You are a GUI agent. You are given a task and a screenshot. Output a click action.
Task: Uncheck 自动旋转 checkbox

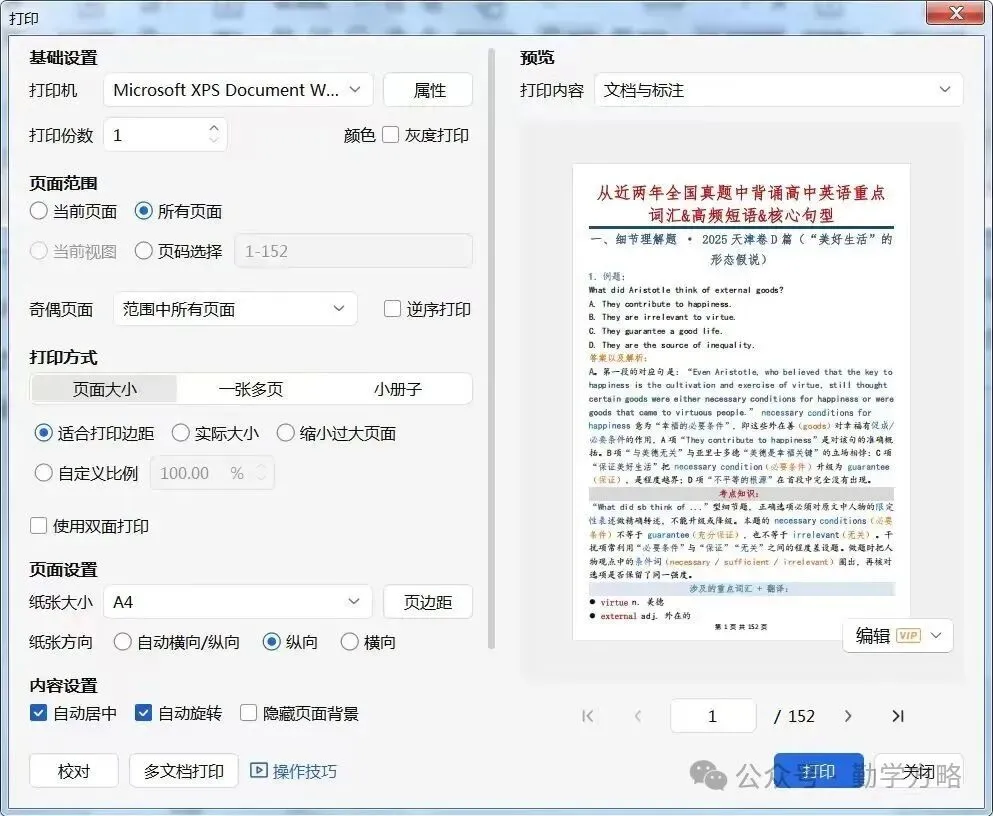(x=144, y=713)
